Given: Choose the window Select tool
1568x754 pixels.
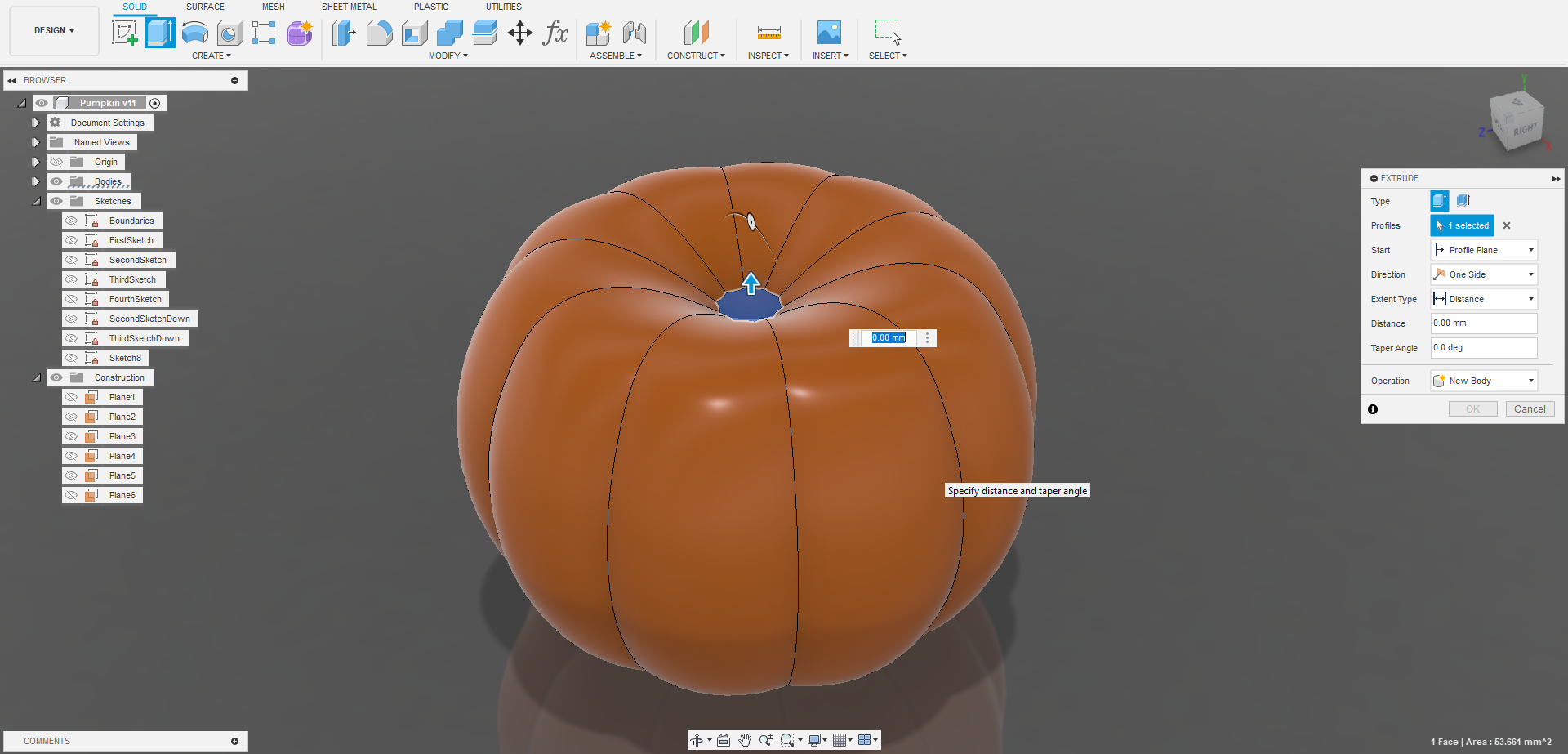Looking at the screenshot, I should pyautogui.click(x=888, y=33).
